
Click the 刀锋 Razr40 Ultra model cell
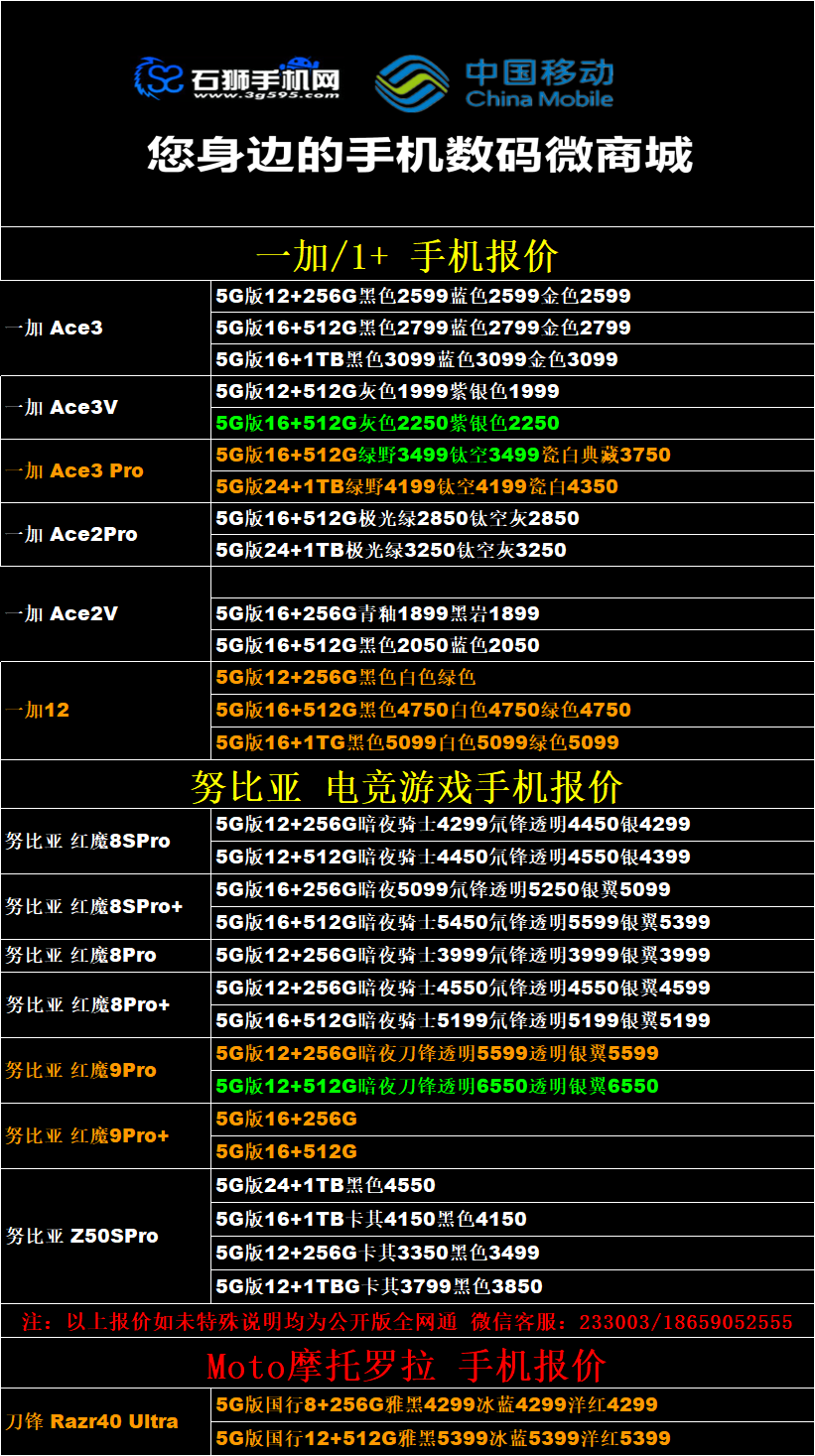tap(105, 1421)
